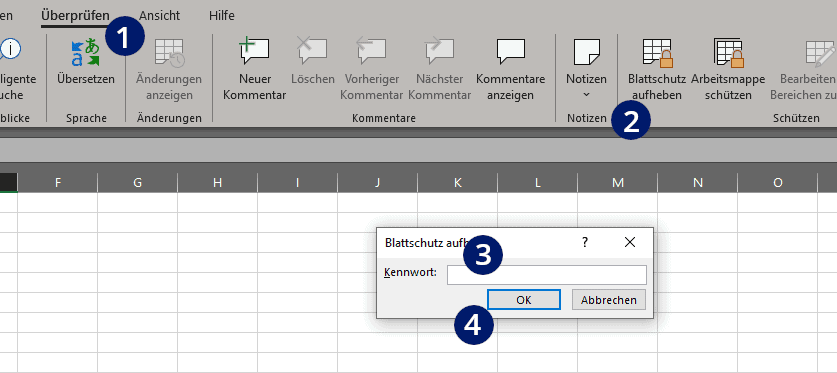Select column O header
The image size is (837, 373).
pos(778,182)
